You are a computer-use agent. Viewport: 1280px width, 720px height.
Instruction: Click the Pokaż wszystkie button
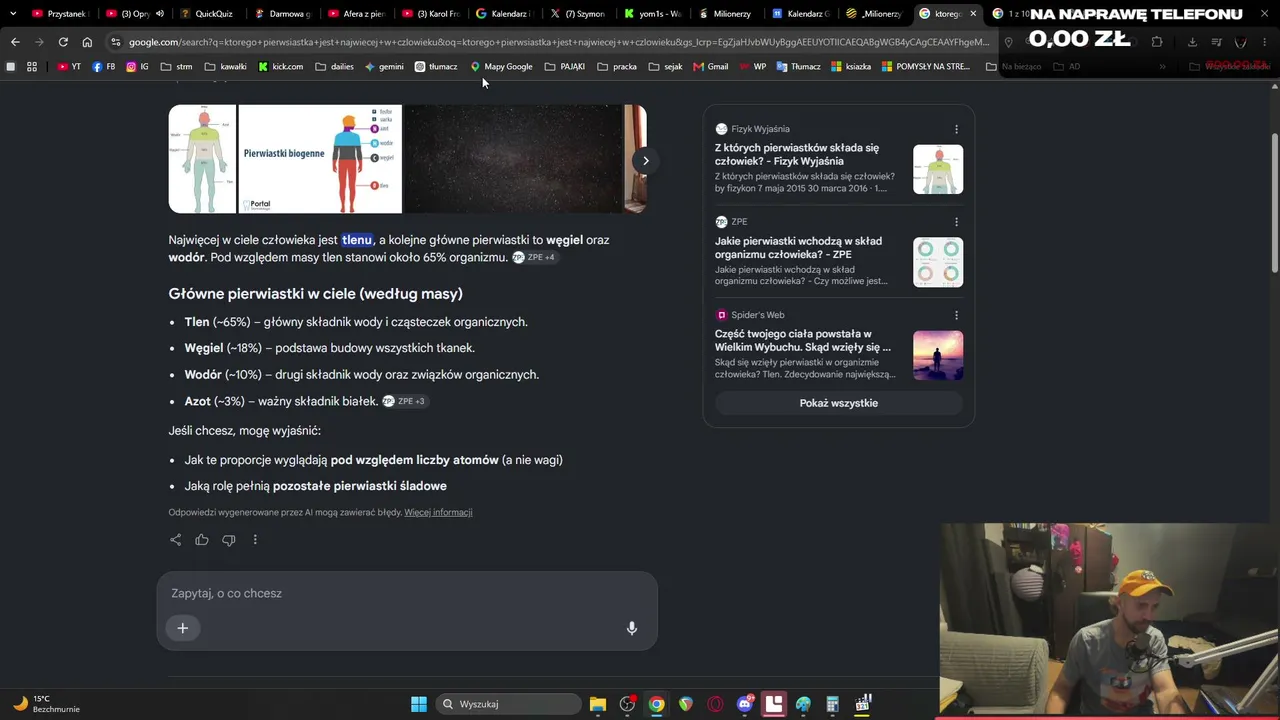tap(839, 403)
